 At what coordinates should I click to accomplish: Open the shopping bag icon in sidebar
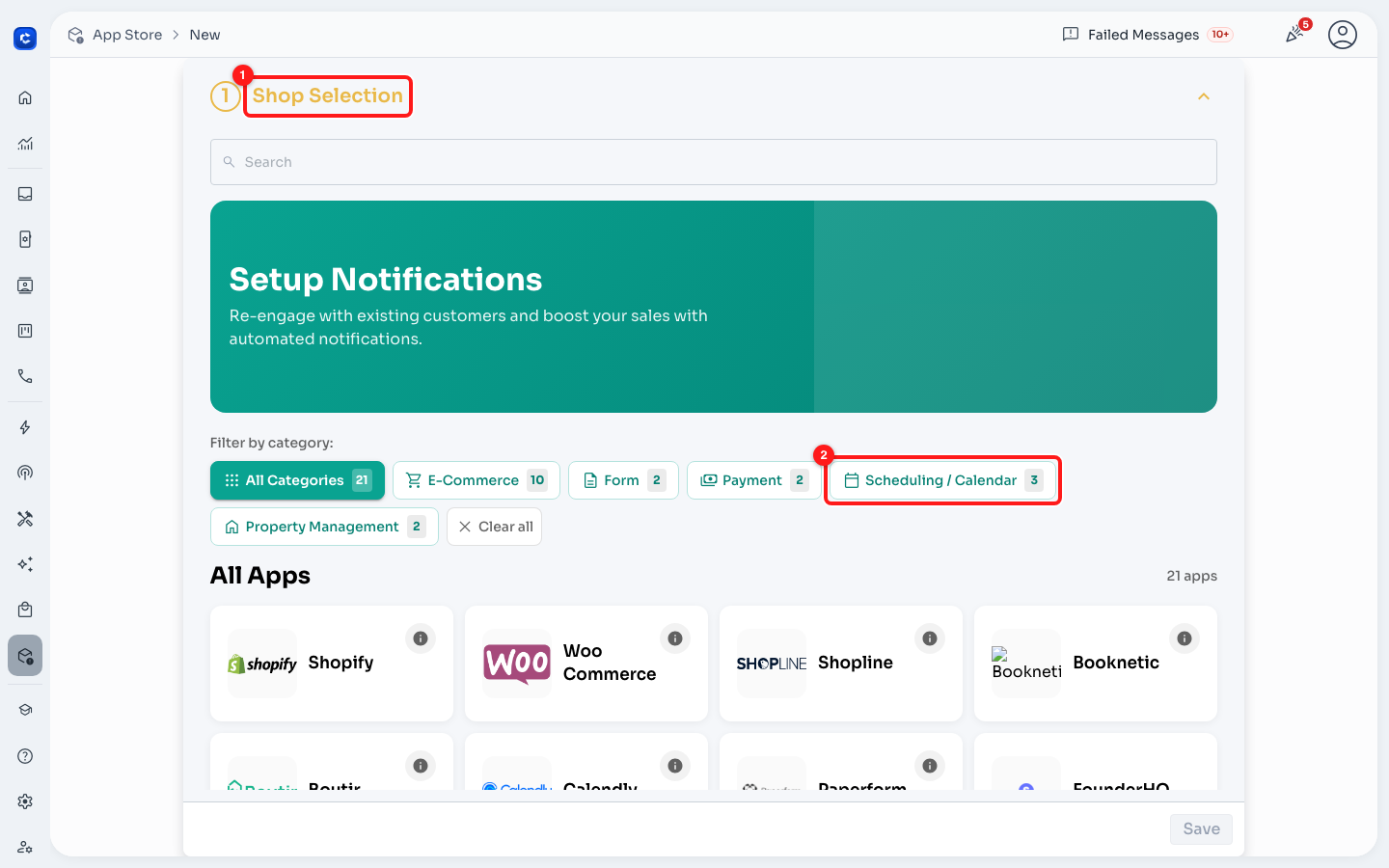coord(25,610)
